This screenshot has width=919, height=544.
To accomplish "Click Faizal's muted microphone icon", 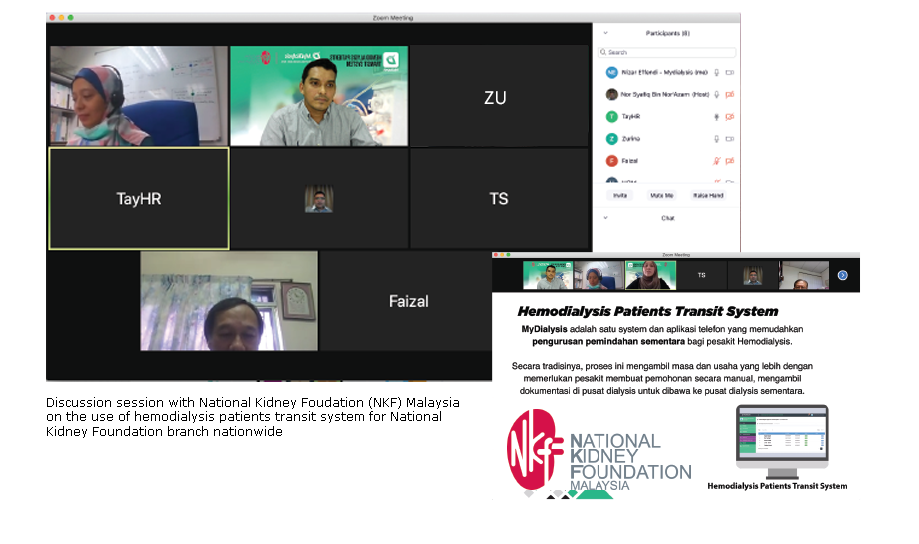I will pos(716,161).
